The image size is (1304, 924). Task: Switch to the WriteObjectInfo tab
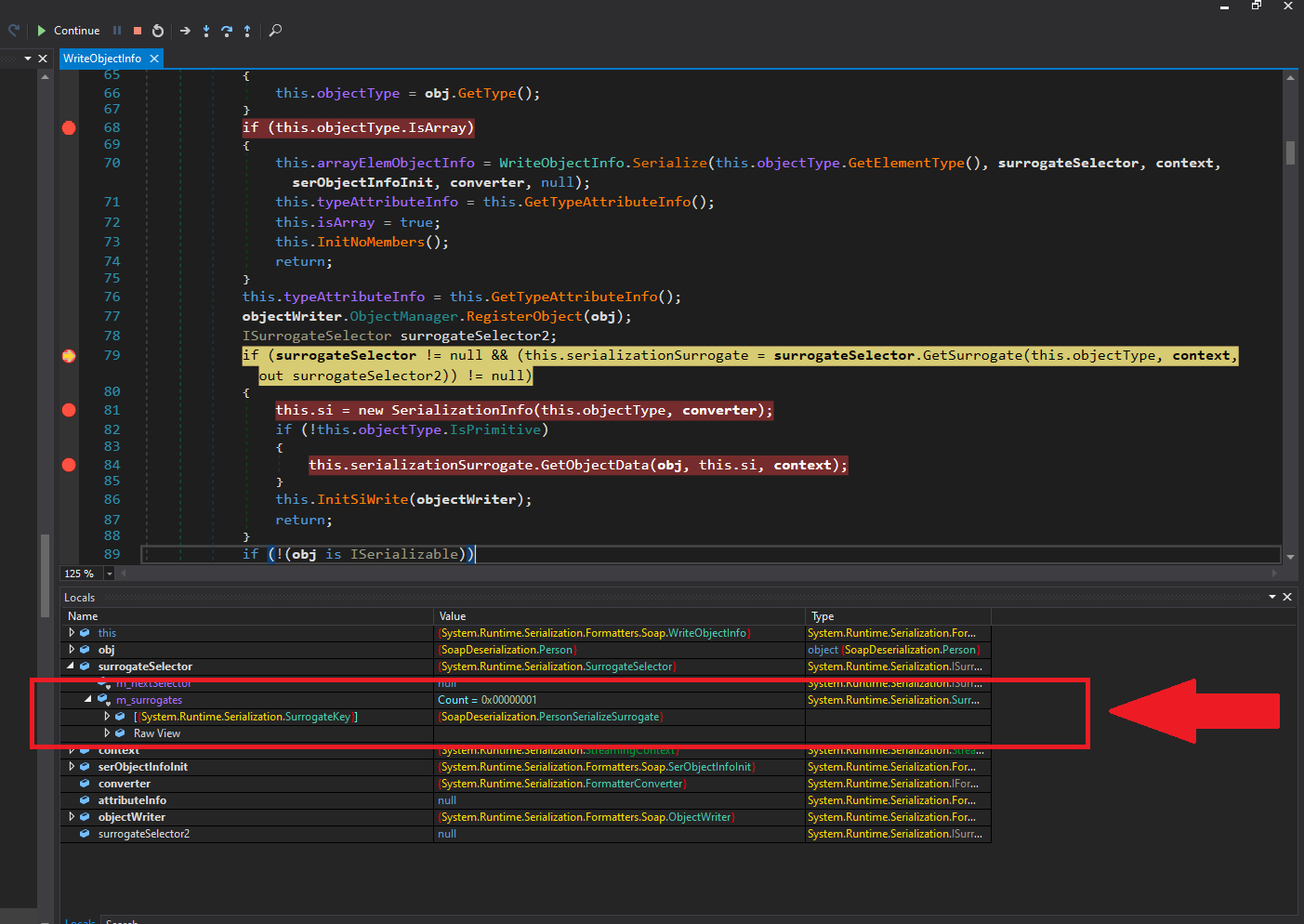click(x=102, y=59)
